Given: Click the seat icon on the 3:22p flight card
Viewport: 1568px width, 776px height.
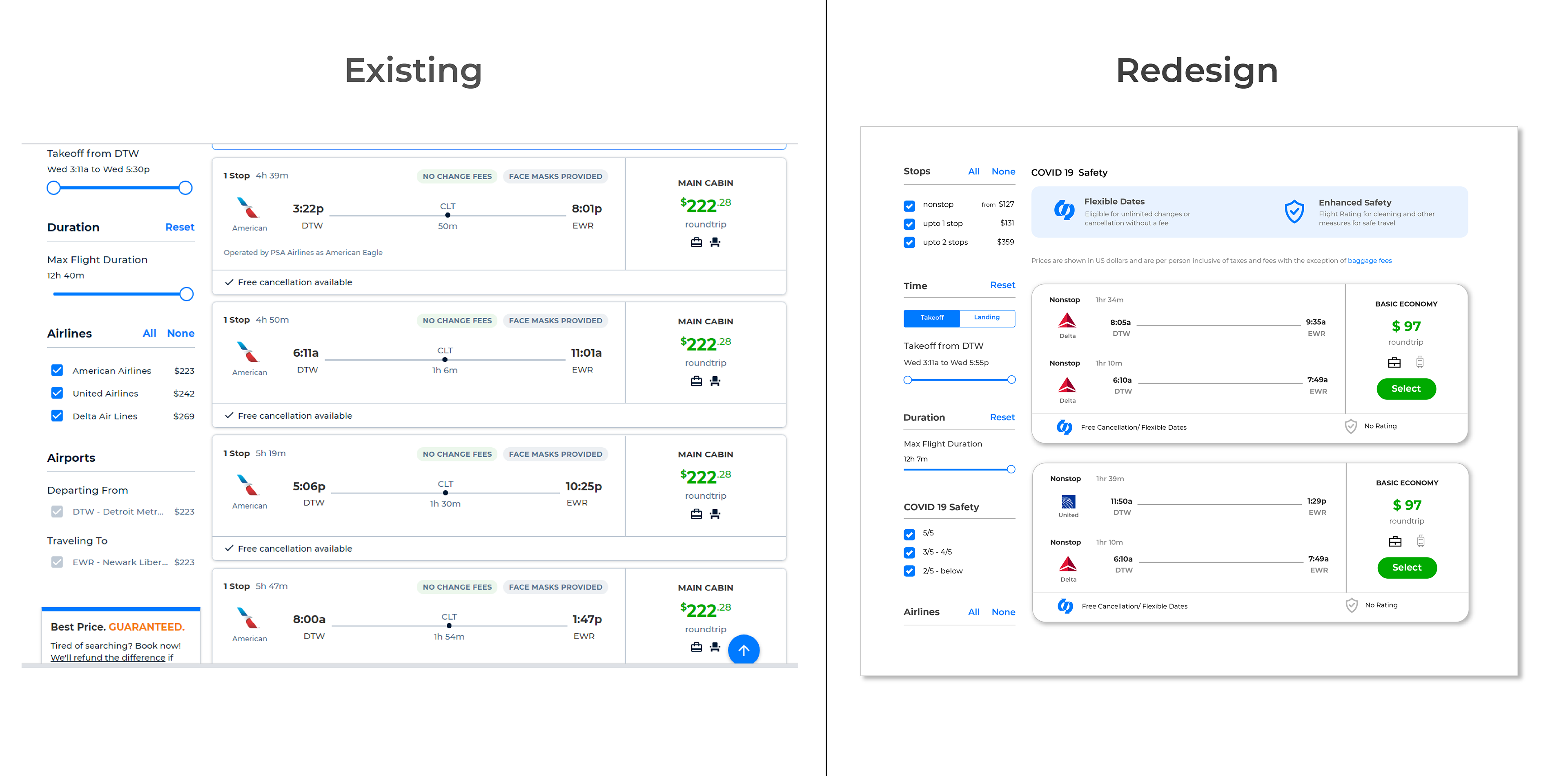Looking at the screenshot, I should 715,242.
